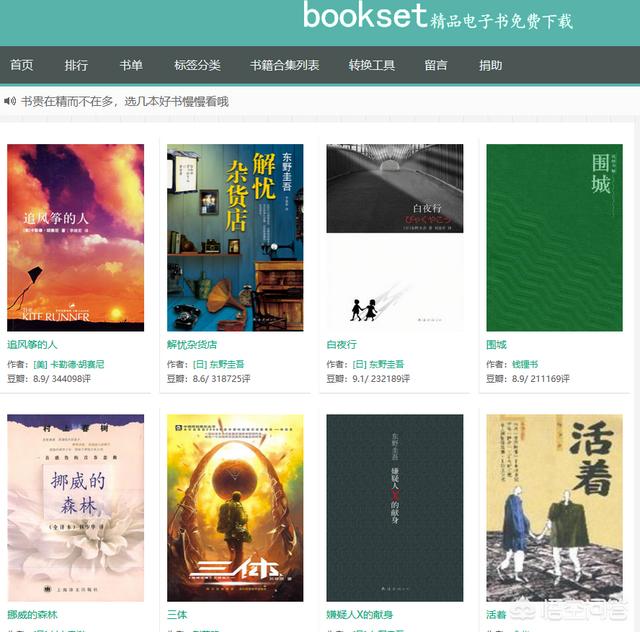Open the 排行 ranking page
640x632 pixels.
pos(76,65)
